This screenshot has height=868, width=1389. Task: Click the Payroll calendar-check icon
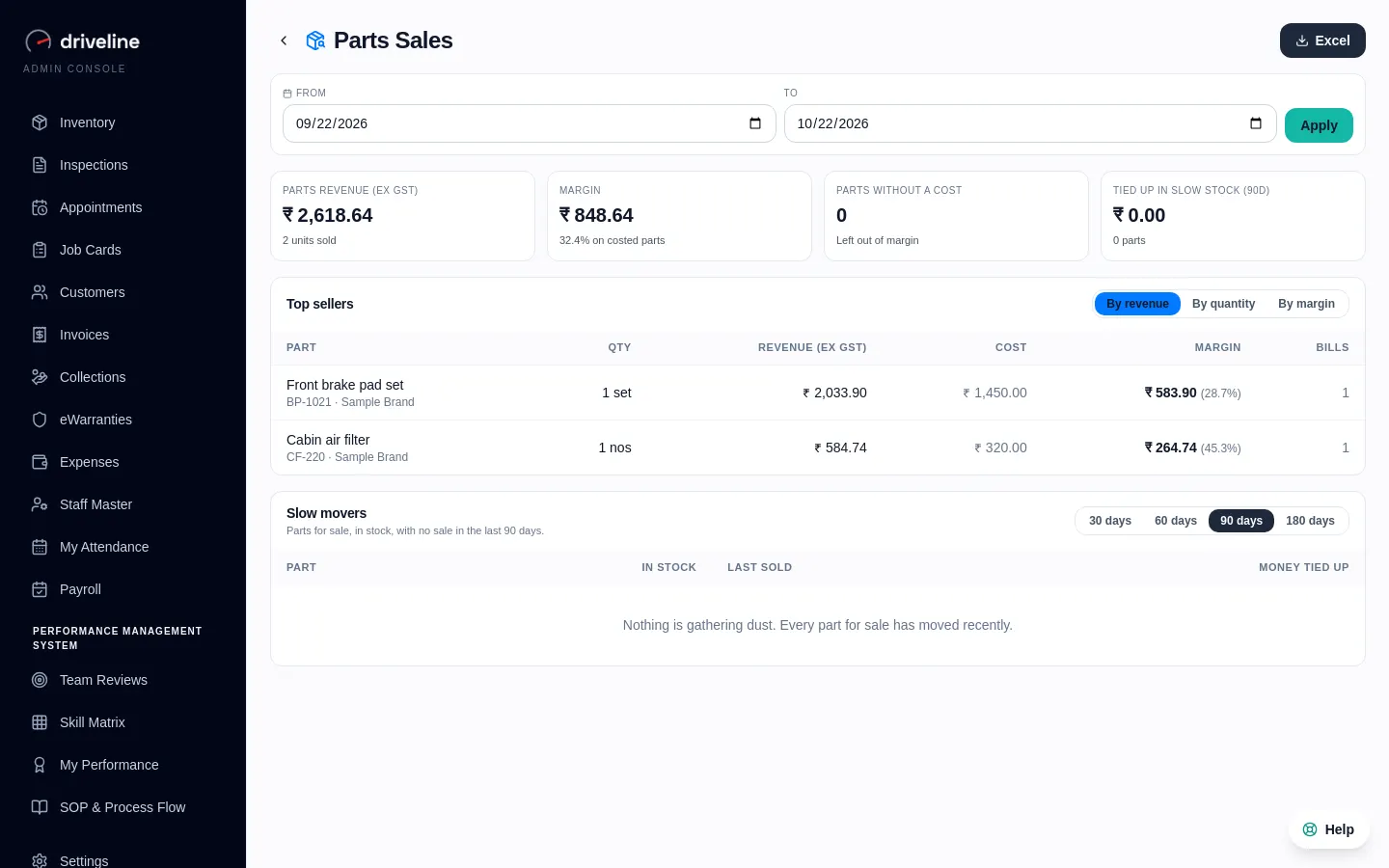pos(40,589)
